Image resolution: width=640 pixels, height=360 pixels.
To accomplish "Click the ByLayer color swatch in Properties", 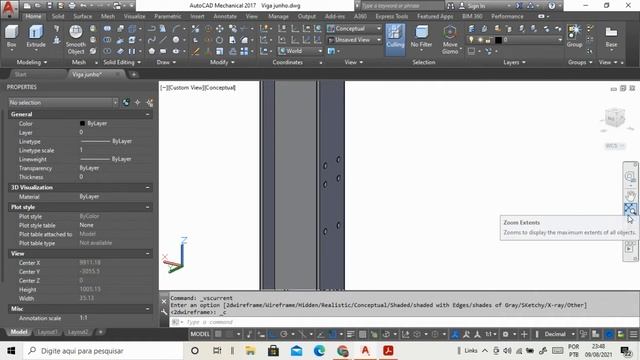I will pos(82,123).
